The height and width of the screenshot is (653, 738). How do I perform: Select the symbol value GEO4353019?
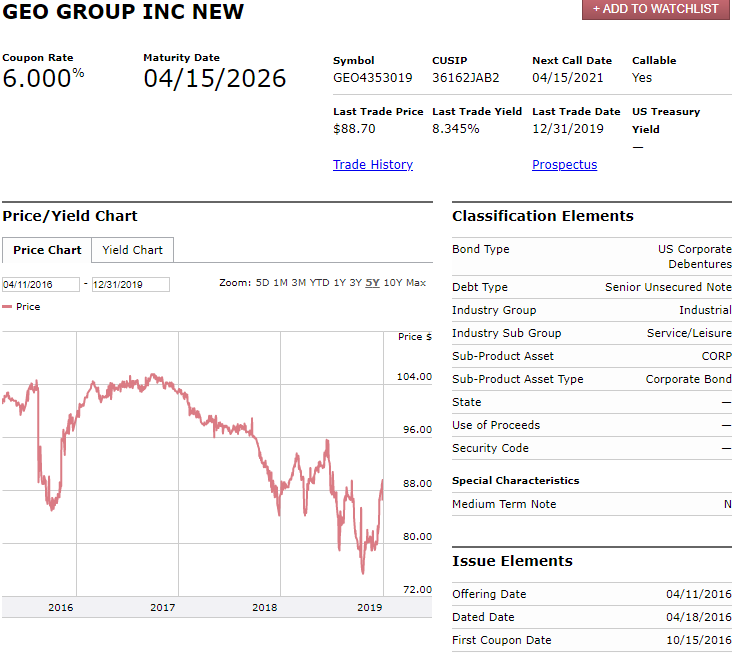(372, 78)
